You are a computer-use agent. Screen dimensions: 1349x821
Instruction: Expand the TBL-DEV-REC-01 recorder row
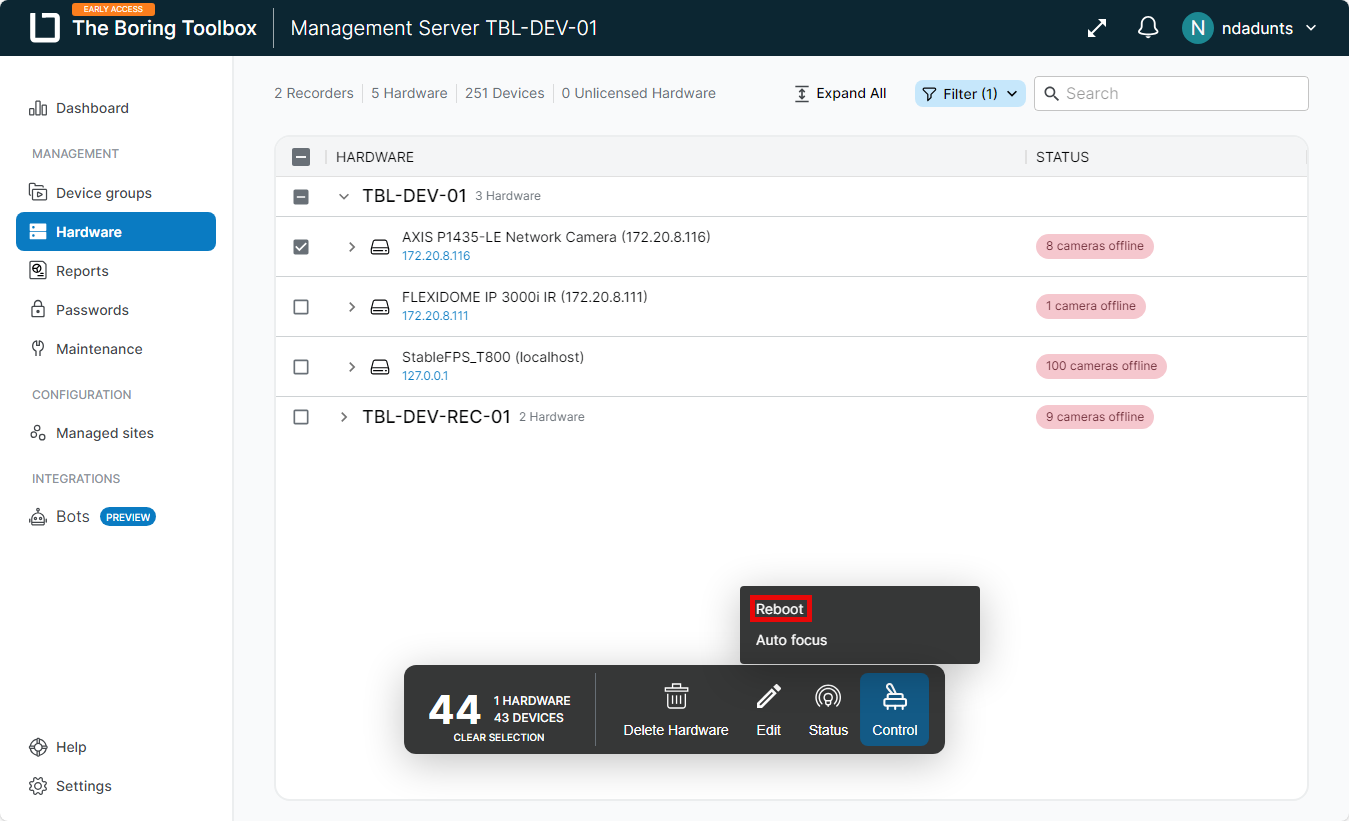point(343,417)
